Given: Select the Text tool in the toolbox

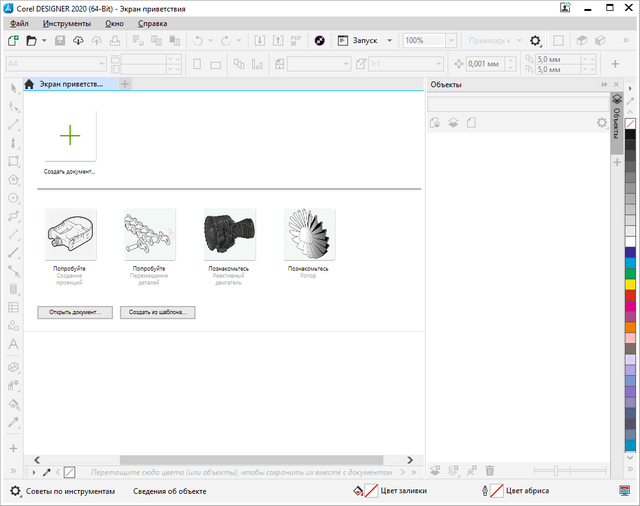Looking at the screenshot, I should pos(13,344).
